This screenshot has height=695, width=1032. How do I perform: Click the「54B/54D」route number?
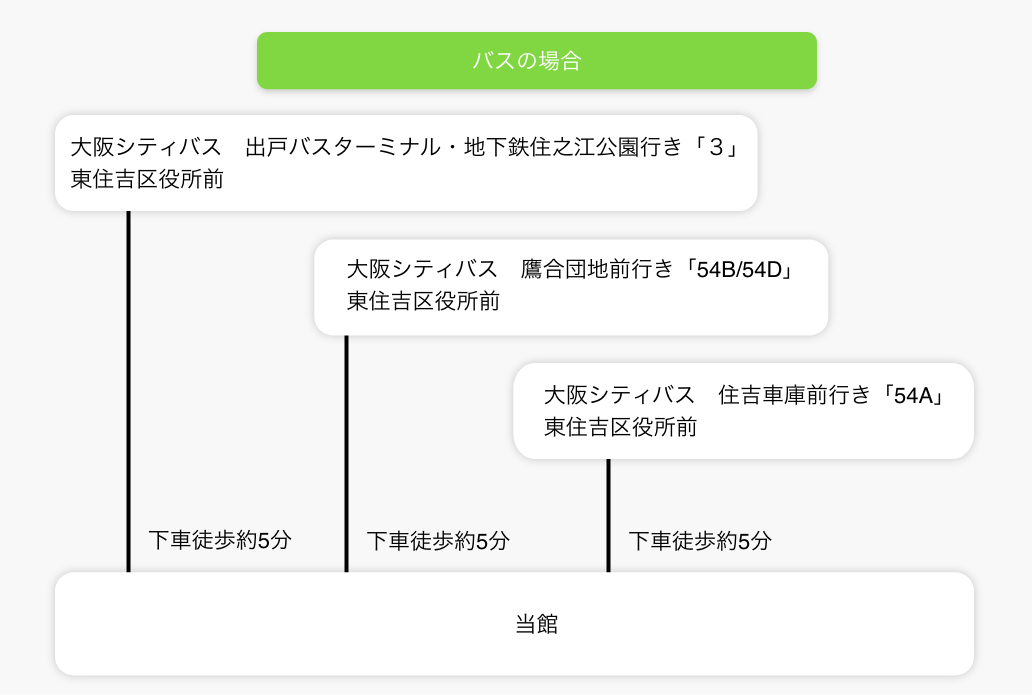[x=739, y=270]
